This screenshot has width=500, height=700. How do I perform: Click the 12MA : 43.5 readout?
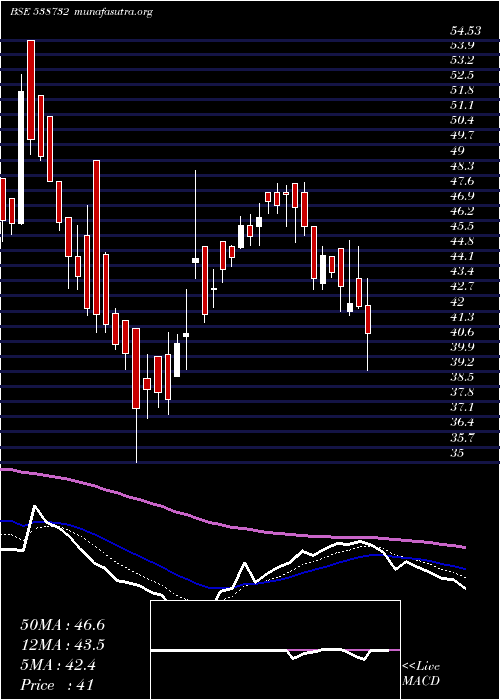tap(63, 646)
